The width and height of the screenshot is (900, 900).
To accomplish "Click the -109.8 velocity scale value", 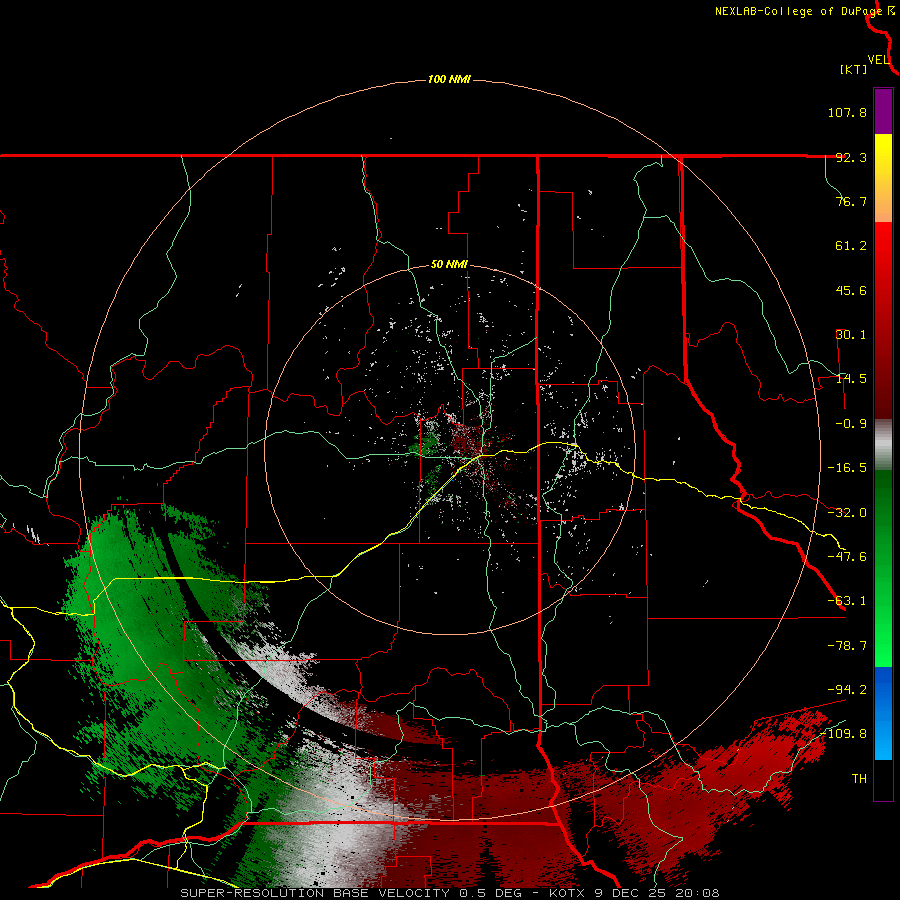I will tap(844, 734).
